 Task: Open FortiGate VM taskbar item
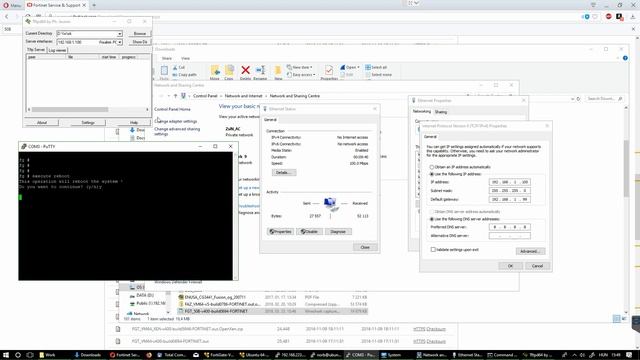218,355
